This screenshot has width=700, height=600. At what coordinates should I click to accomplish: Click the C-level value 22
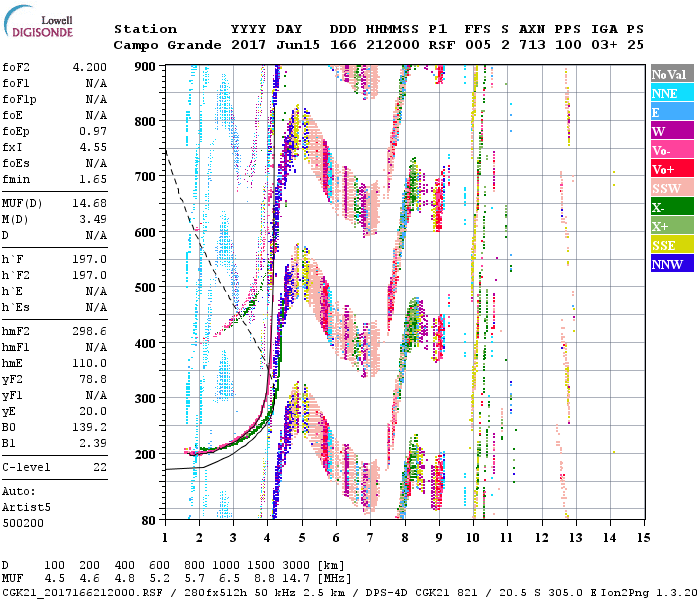(101, 468)
